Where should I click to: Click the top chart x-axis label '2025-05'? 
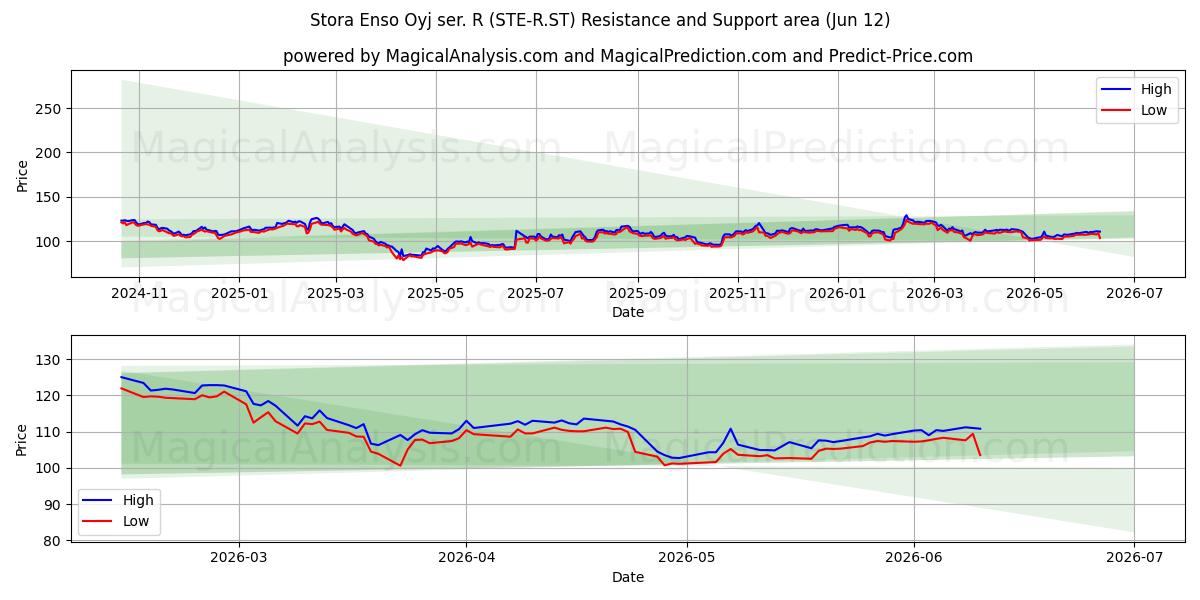click(x=435, y=293)
